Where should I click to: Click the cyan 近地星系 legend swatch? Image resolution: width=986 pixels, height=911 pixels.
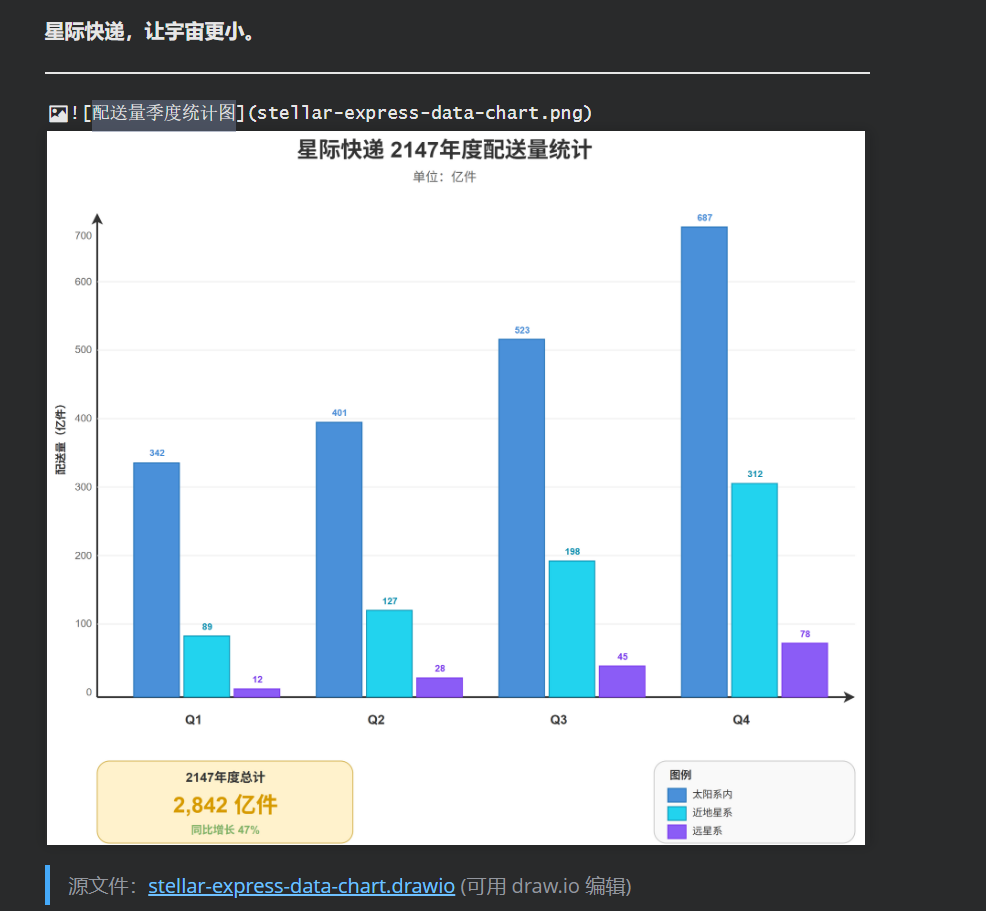coord(677,814)
